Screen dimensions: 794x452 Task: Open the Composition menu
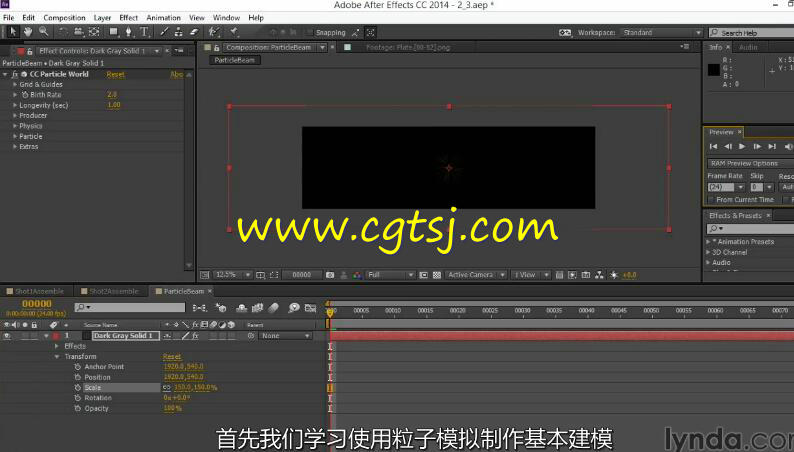pyautogui.click(x=64, y=18)
